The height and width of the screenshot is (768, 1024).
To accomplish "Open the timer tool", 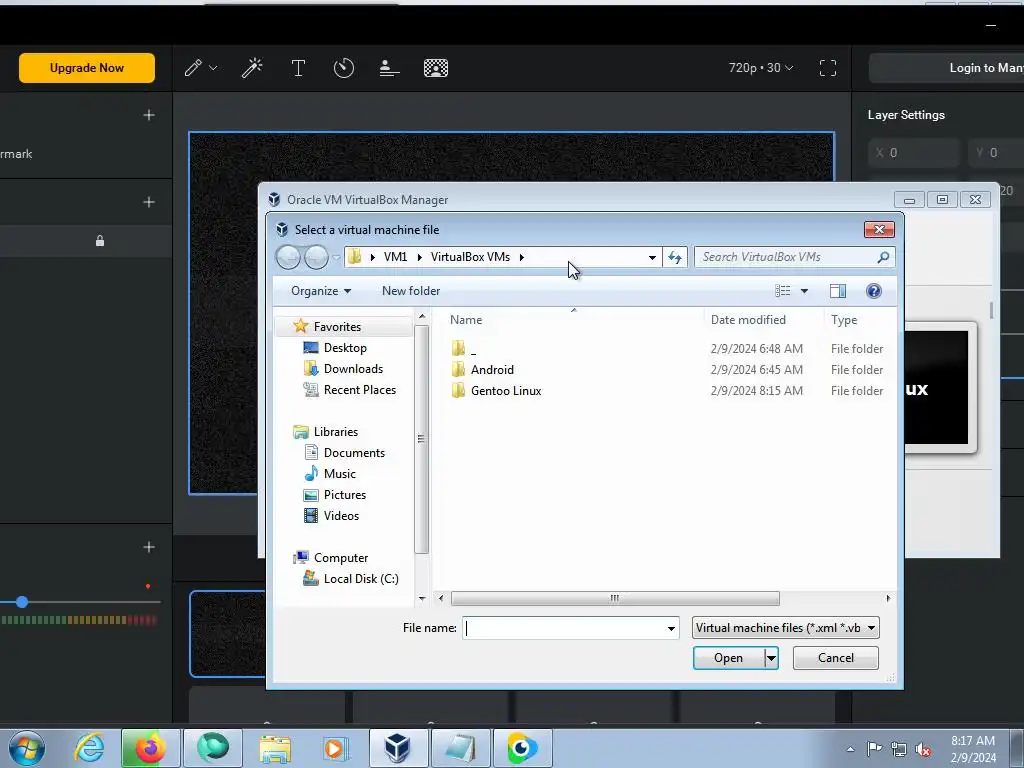I will [344, 68].
